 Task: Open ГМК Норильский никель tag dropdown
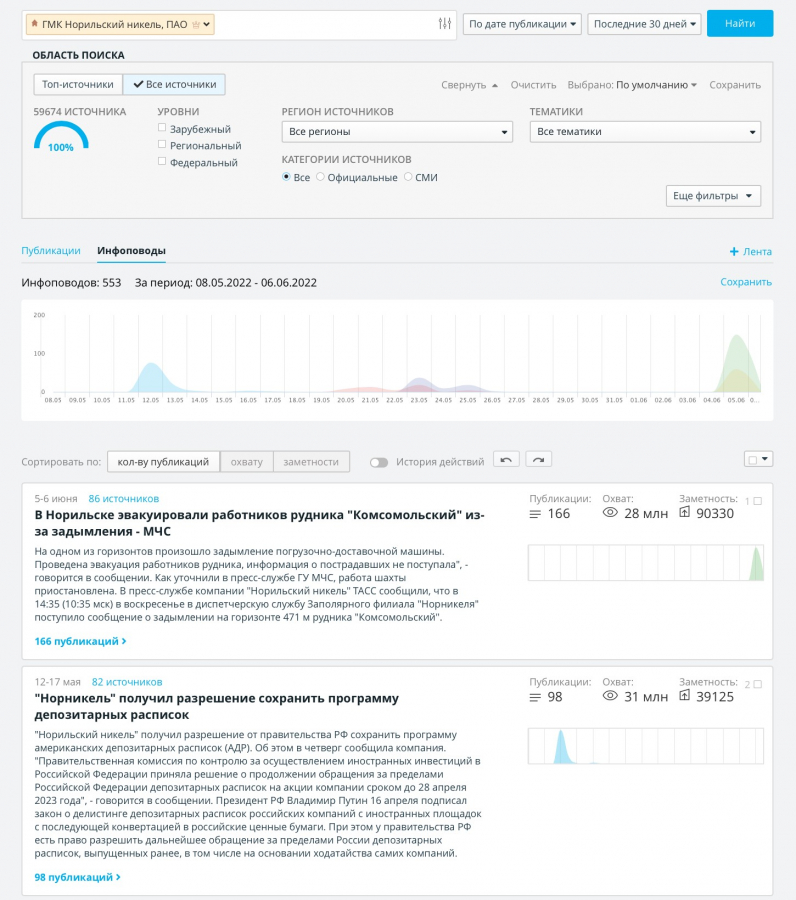click(x=207, y=24)
